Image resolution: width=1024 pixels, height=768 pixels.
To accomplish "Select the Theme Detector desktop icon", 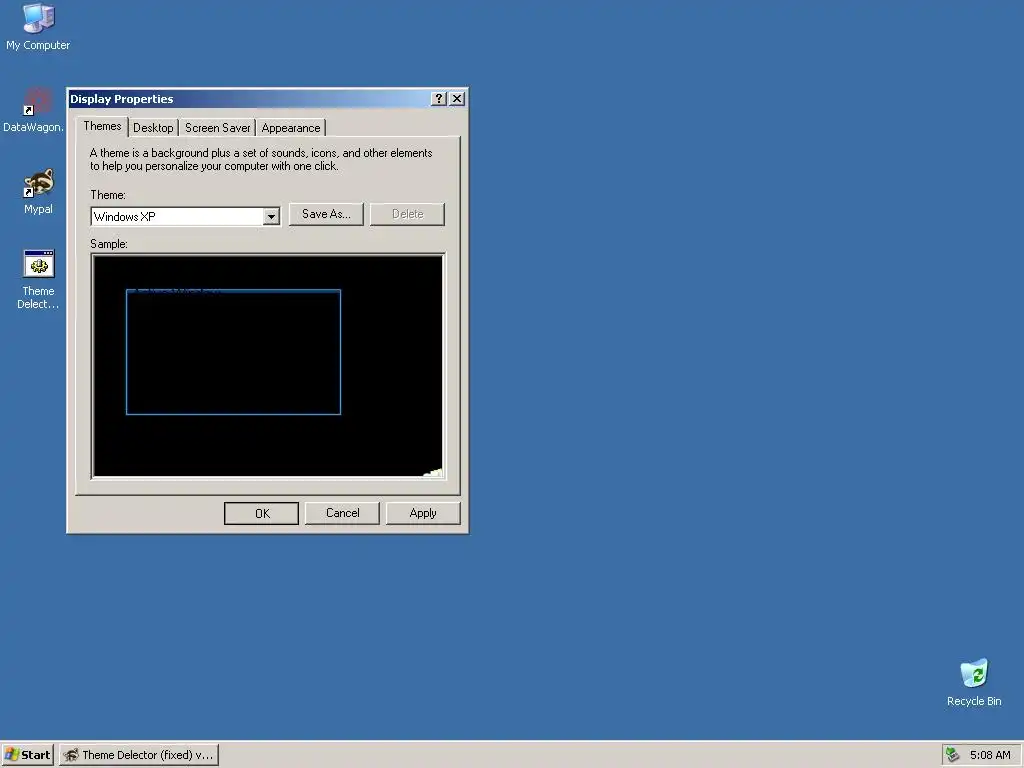I will point(38,279).
